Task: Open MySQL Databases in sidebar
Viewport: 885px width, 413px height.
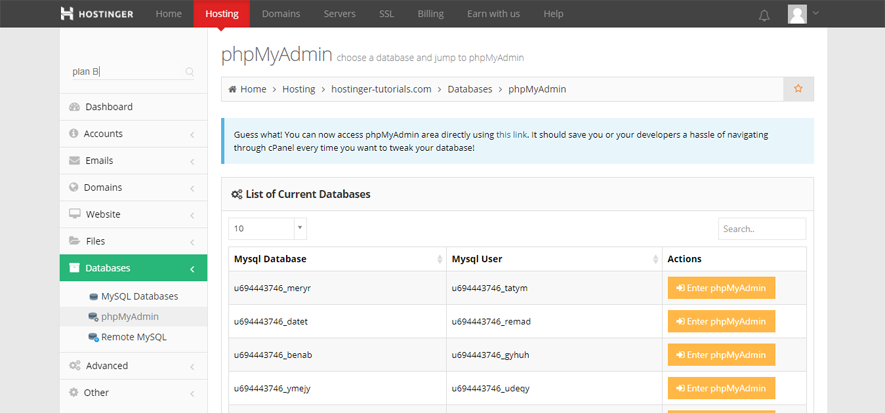Action: click(x=140, y=296)
